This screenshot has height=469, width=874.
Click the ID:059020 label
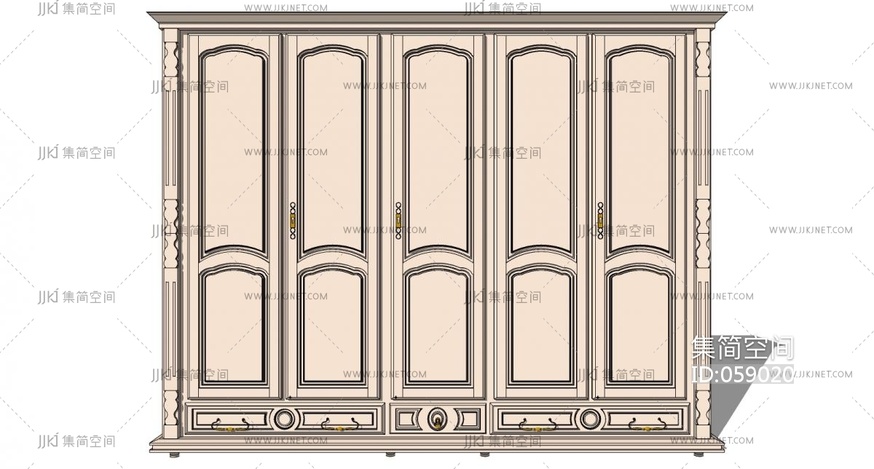tap(742, 375)
